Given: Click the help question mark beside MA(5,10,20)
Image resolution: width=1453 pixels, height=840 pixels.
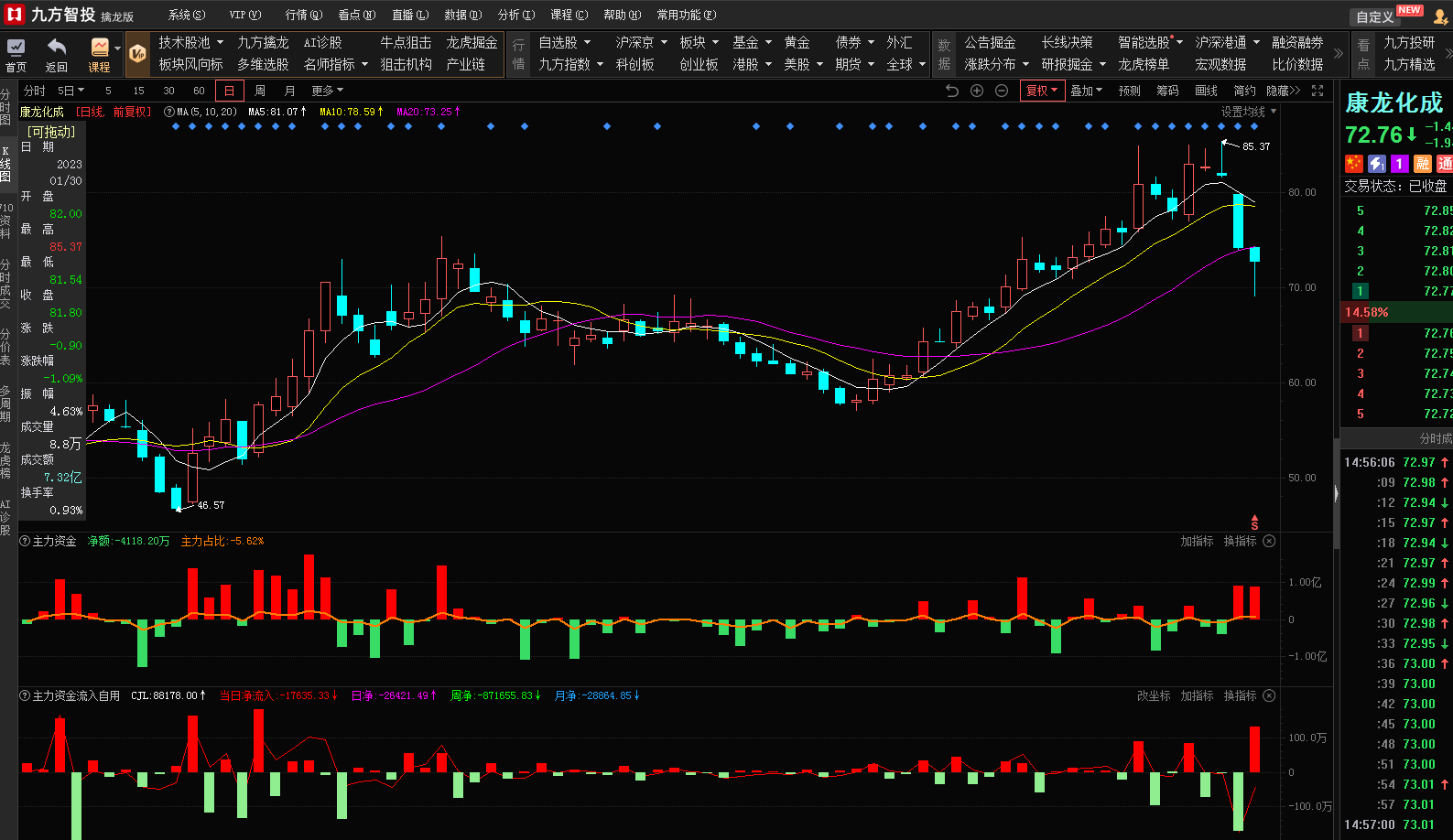Looking at the screenshot, I should pyautogui.click(x=169, y=112).
